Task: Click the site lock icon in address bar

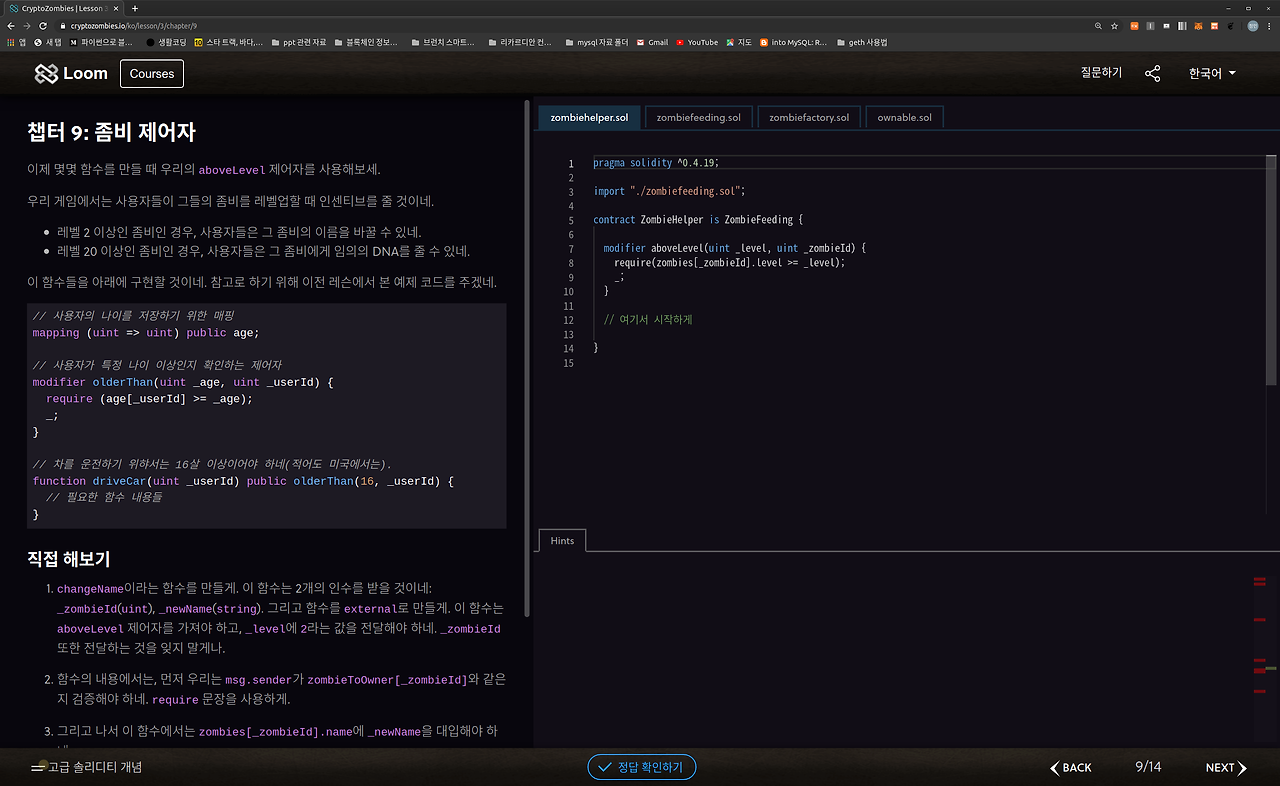Action: pos(62,26)
